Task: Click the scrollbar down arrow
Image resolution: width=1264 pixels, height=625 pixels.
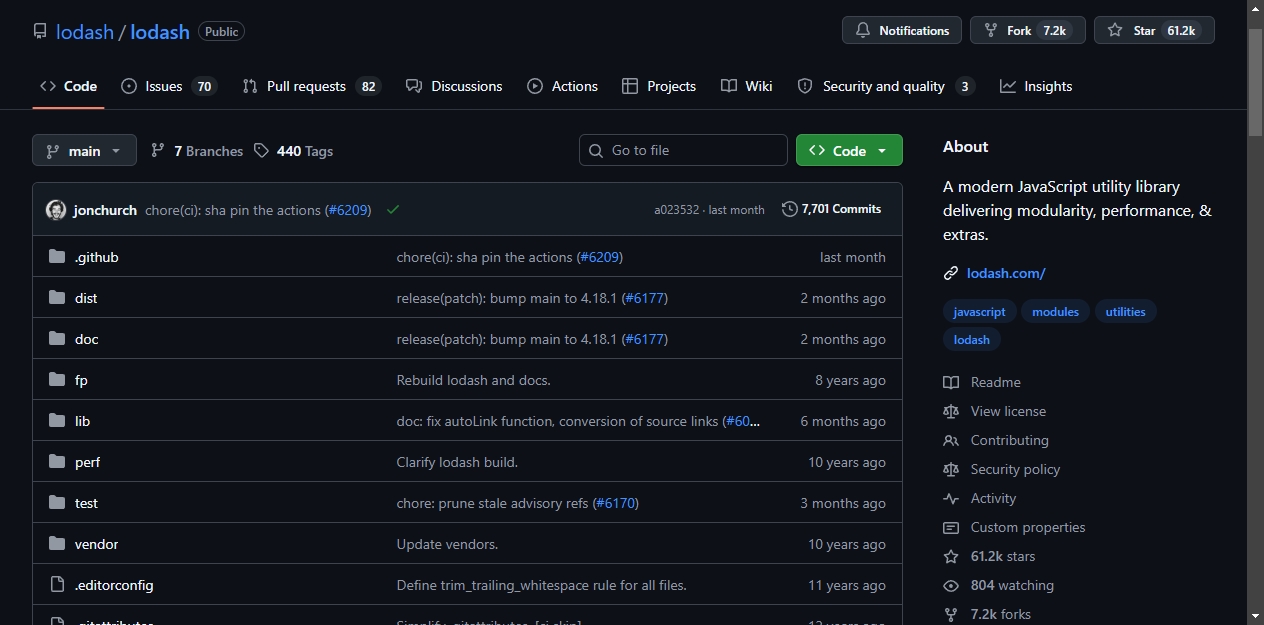Action: tap(1256, 616)
